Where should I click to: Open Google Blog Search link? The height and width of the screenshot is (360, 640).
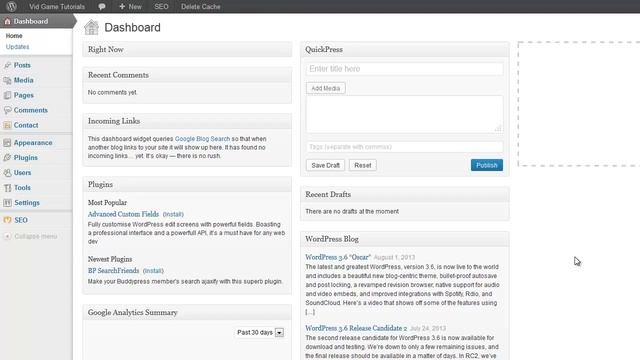[202, 139]
